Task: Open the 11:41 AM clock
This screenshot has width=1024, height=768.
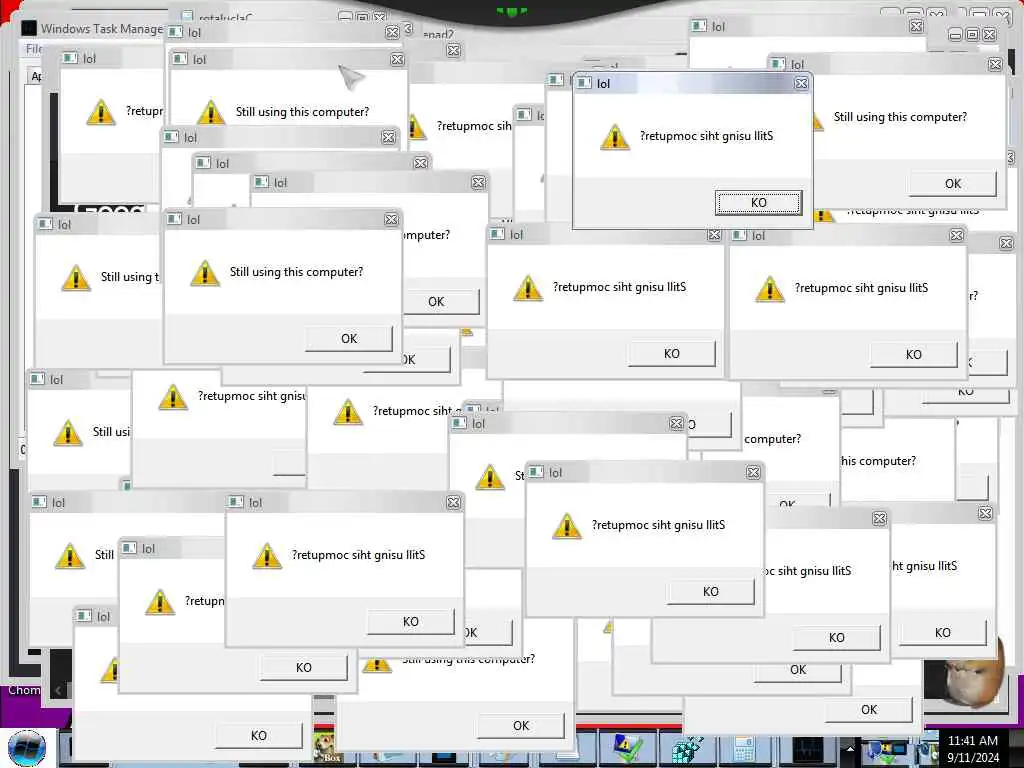Action: pos(972,748)
